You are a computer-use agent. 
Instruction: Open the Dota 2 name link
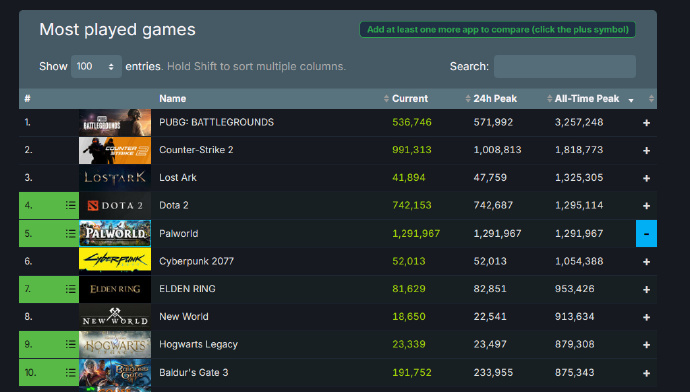coord(174,205)
